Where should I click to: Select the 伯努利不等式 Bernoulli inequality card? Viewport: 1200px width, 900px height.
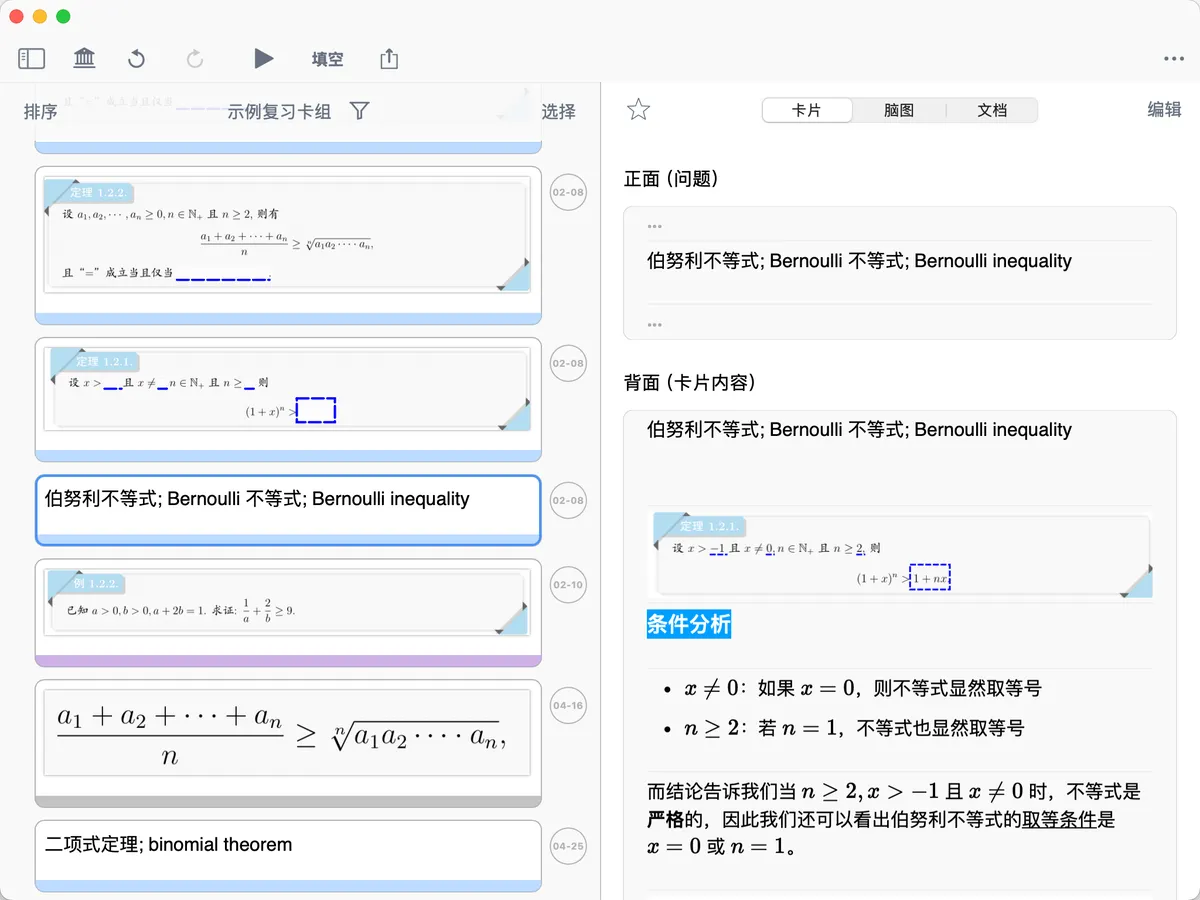coord(288,510)
